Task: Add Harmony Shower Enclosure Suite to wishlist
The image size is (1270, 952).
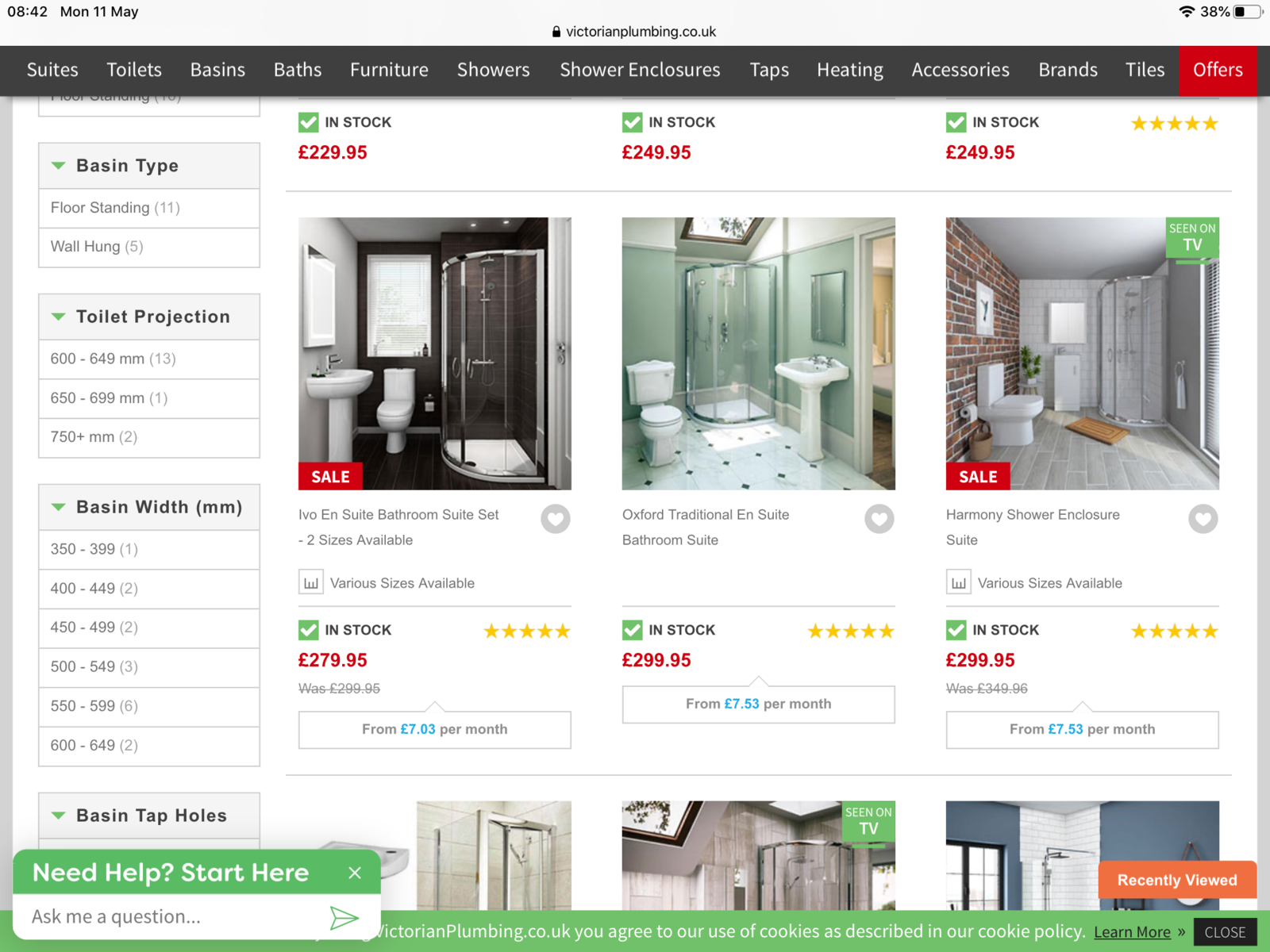Action: pyautogui.click(x=1203, y=519)
